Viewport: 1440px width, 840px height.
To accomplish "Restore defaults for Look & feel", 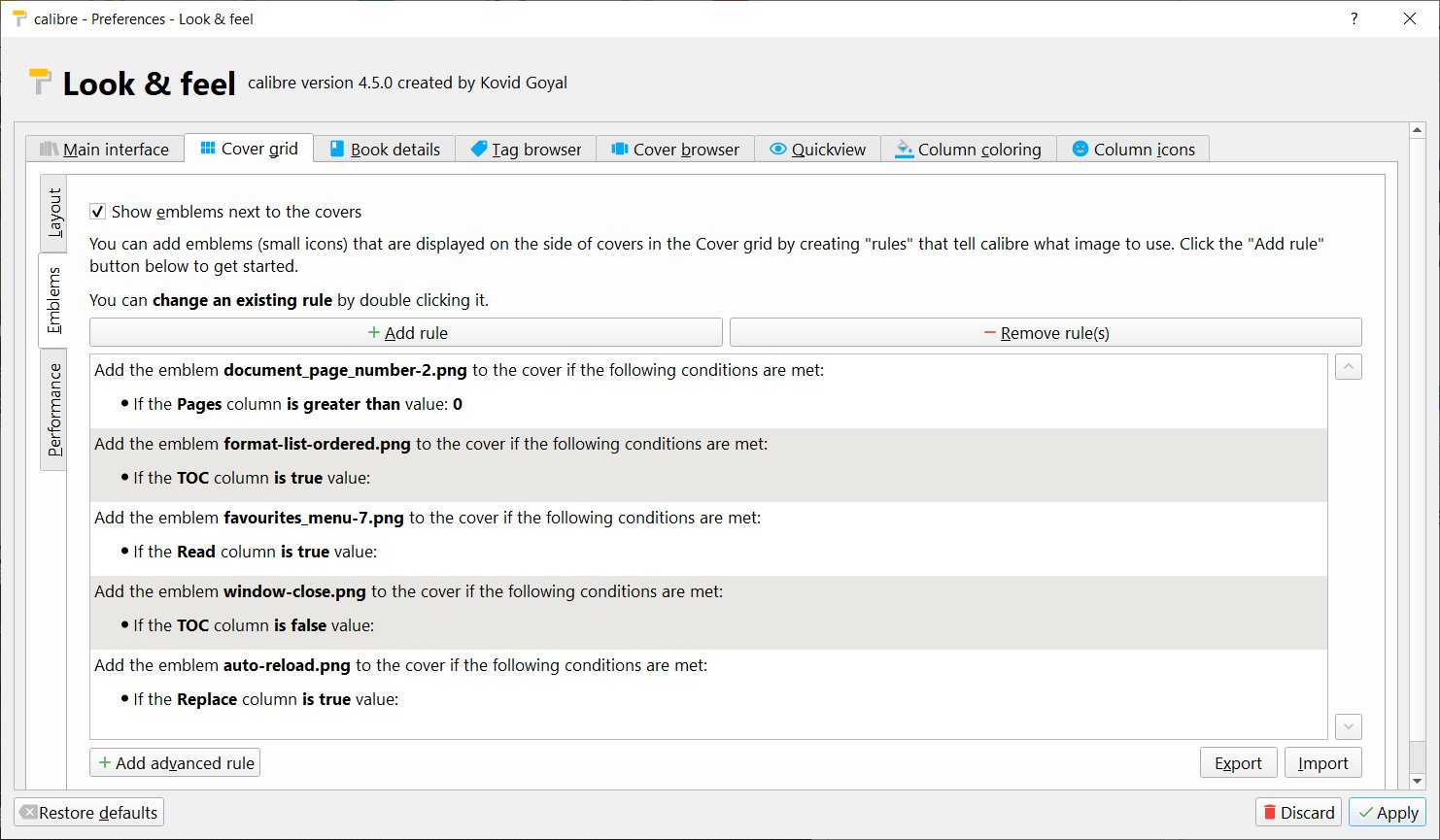I will click(x=88, y=813).
